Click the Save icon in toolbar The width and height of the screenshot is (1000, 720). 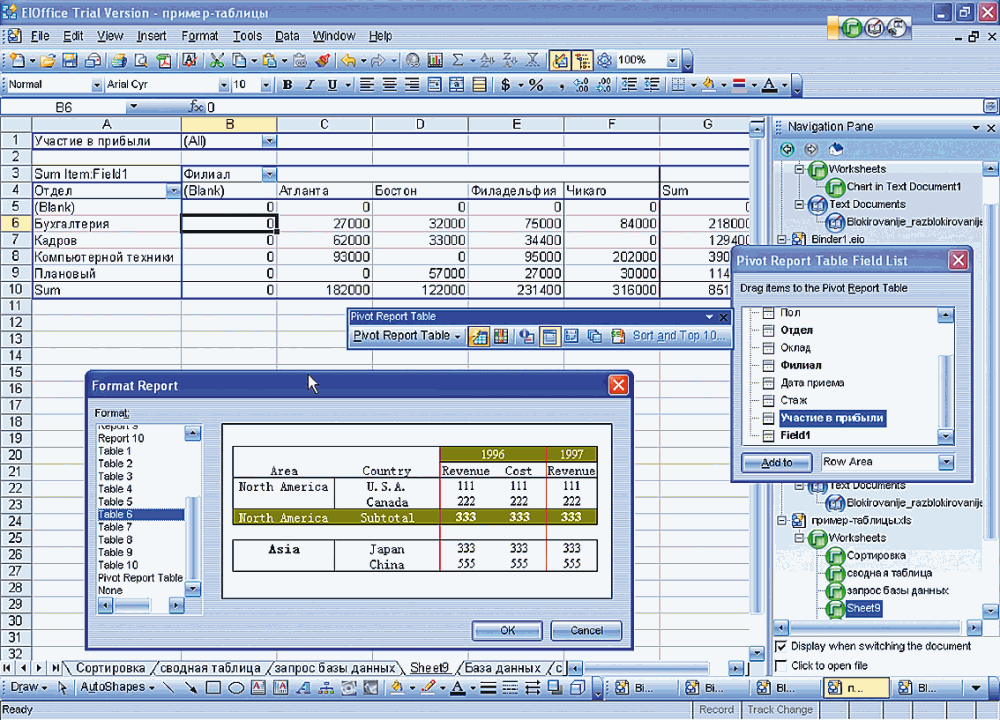coord(71,60)
